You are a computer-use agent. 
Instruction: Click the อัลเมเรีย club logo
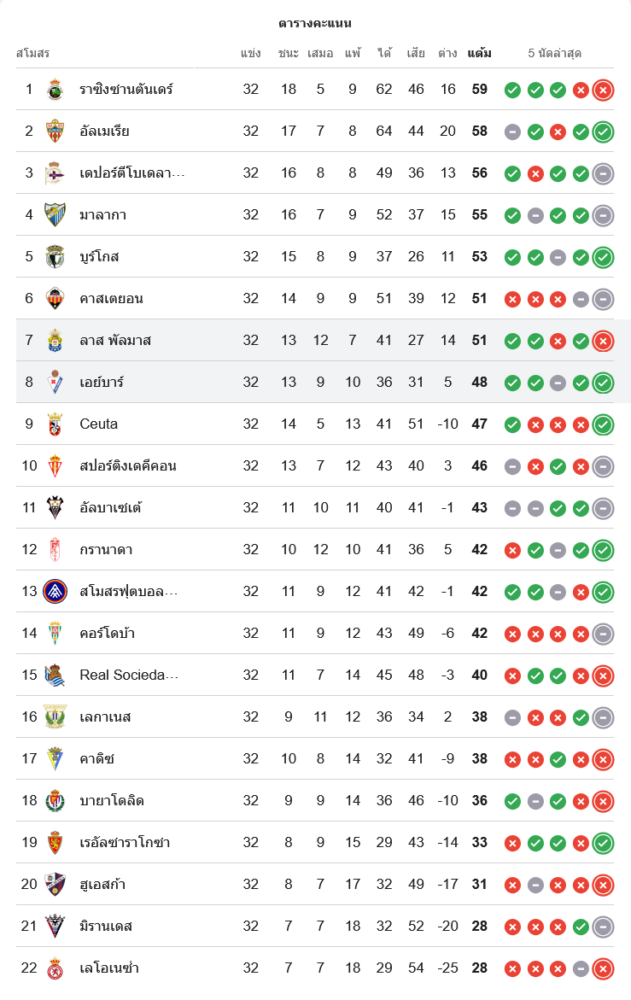click(x=55, y=131)
